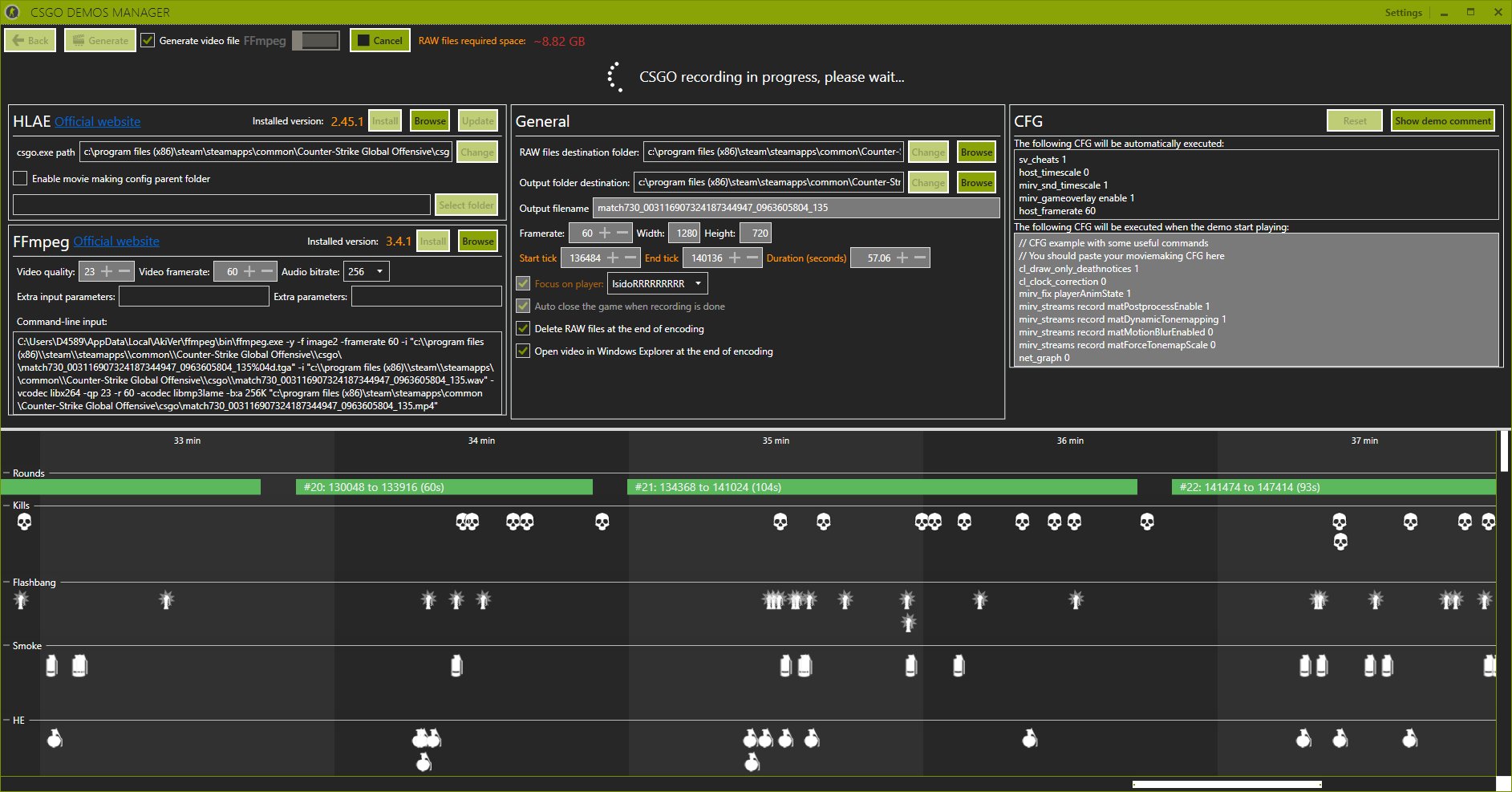Click smoke grenade icon under 34 min

click(x=456, y=665)
